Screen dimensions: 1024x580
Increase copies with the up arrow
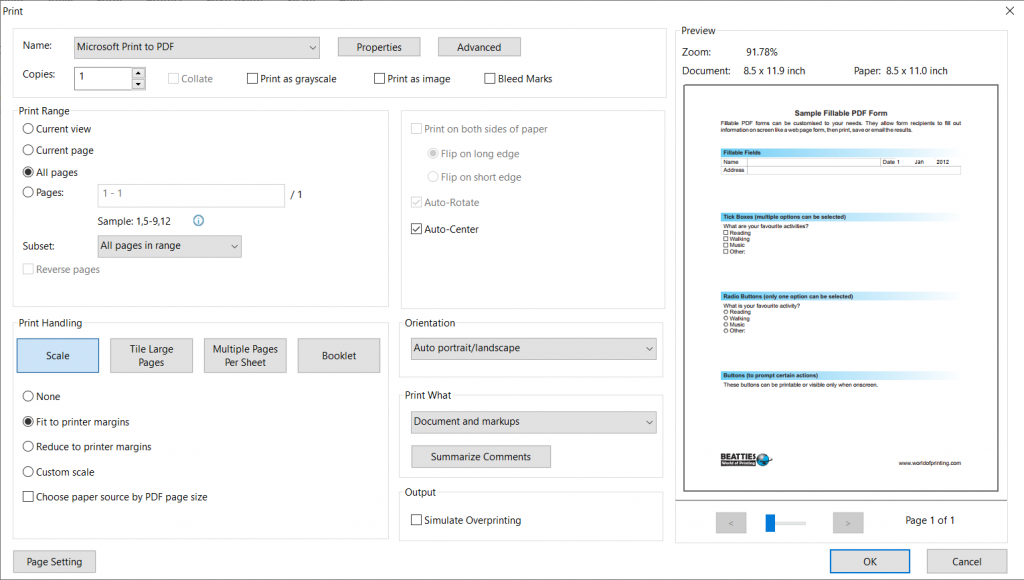[138, 73]
